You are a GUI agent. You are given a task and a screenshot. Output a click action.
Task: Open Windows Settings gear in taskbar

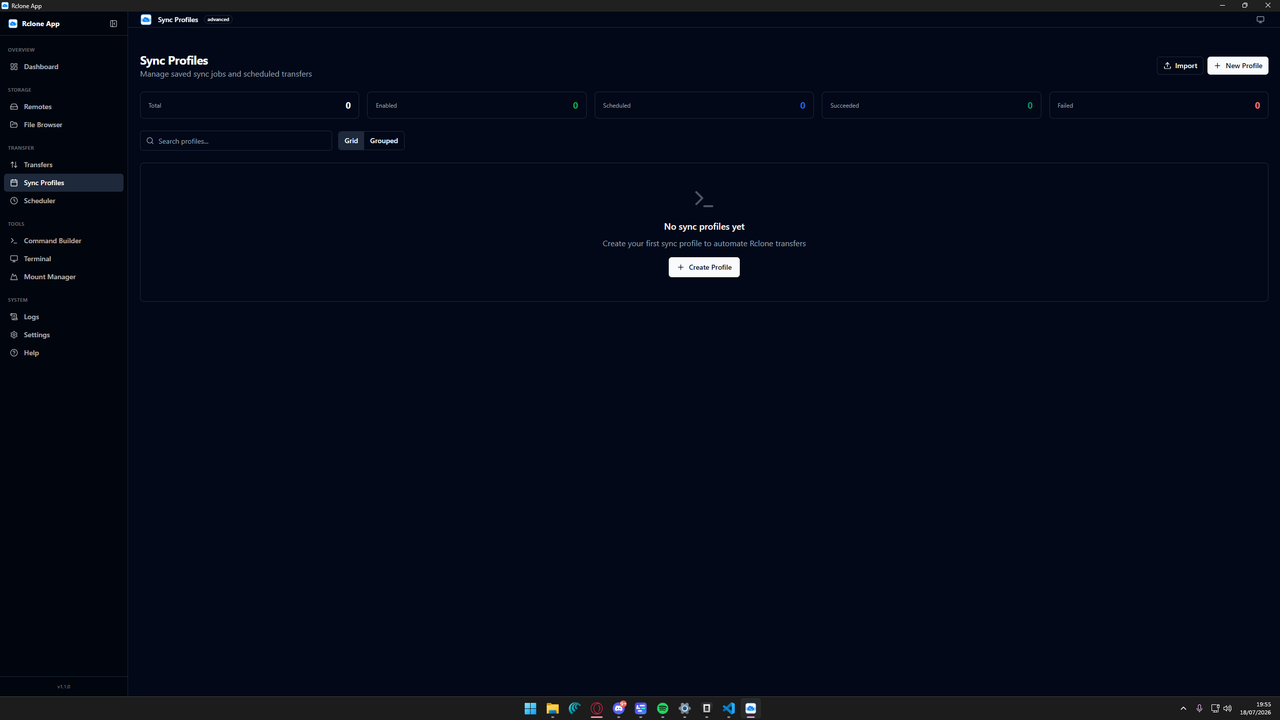685,708
